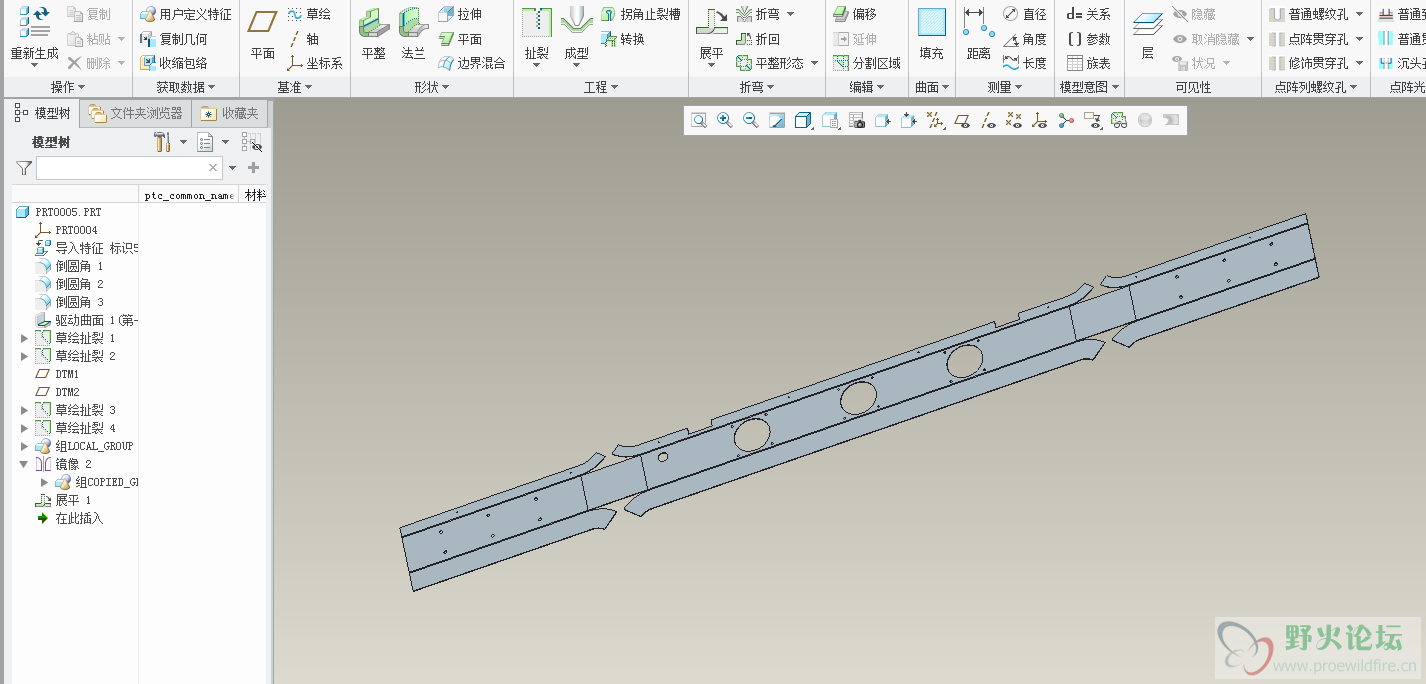Toggle datum axis display in graphics toolbar
This screenshot has height=684, width=1426.
988,120
